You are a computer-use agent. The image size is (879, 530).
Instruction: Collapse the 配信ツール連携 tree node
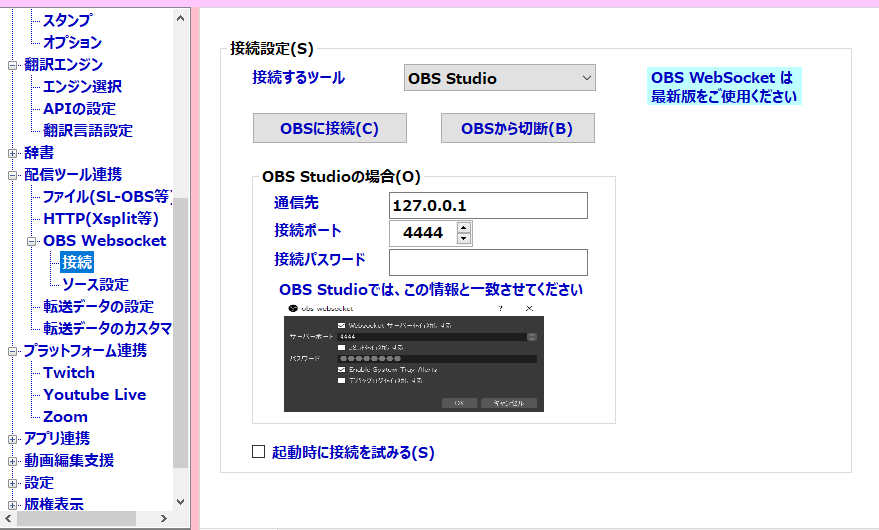(x=12, y=175)
